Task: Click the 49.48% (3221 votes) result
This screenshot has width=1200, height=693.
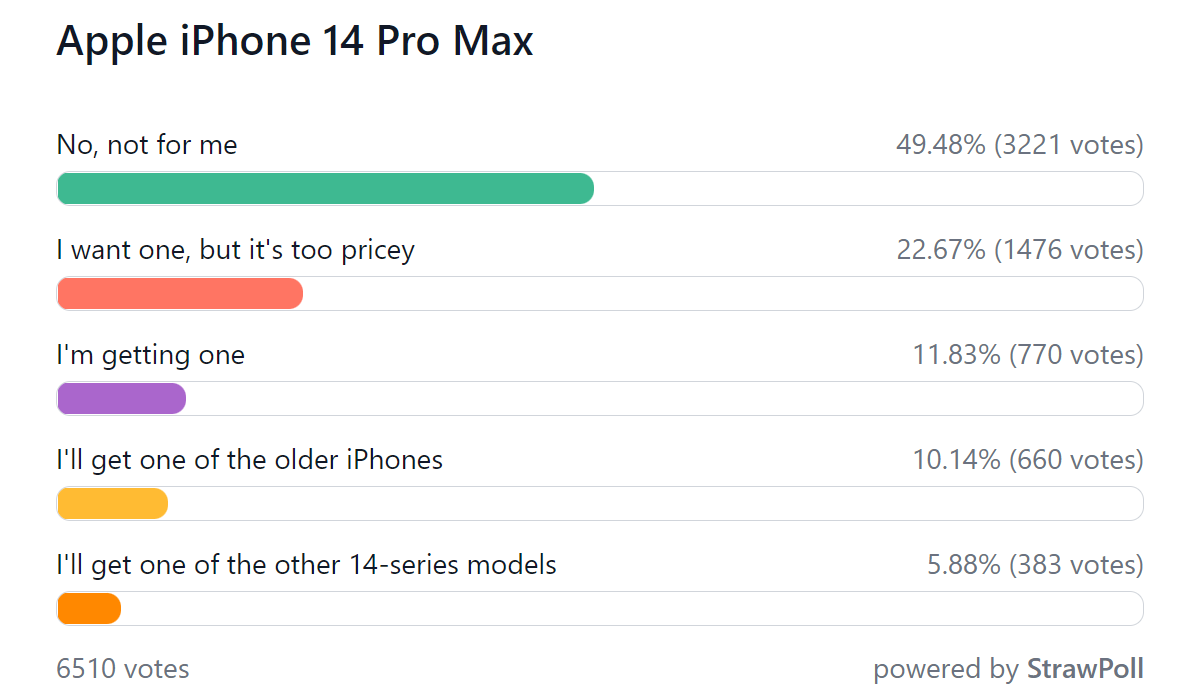Action: coord(1020,145)
